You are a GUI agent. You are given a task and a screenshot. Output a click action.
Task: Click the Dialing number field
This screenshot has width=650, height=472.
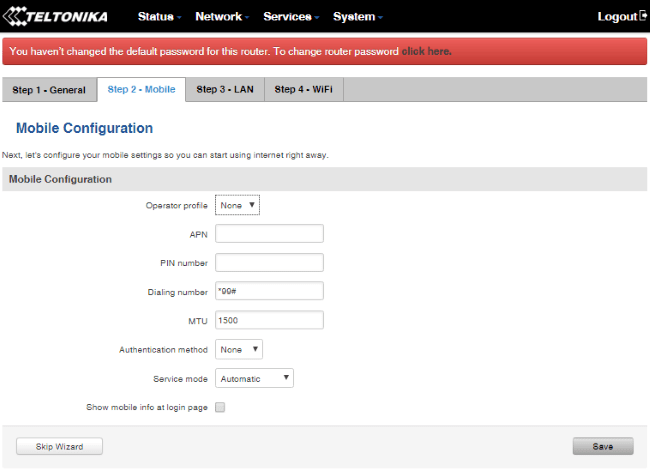(x=269, y=292)
